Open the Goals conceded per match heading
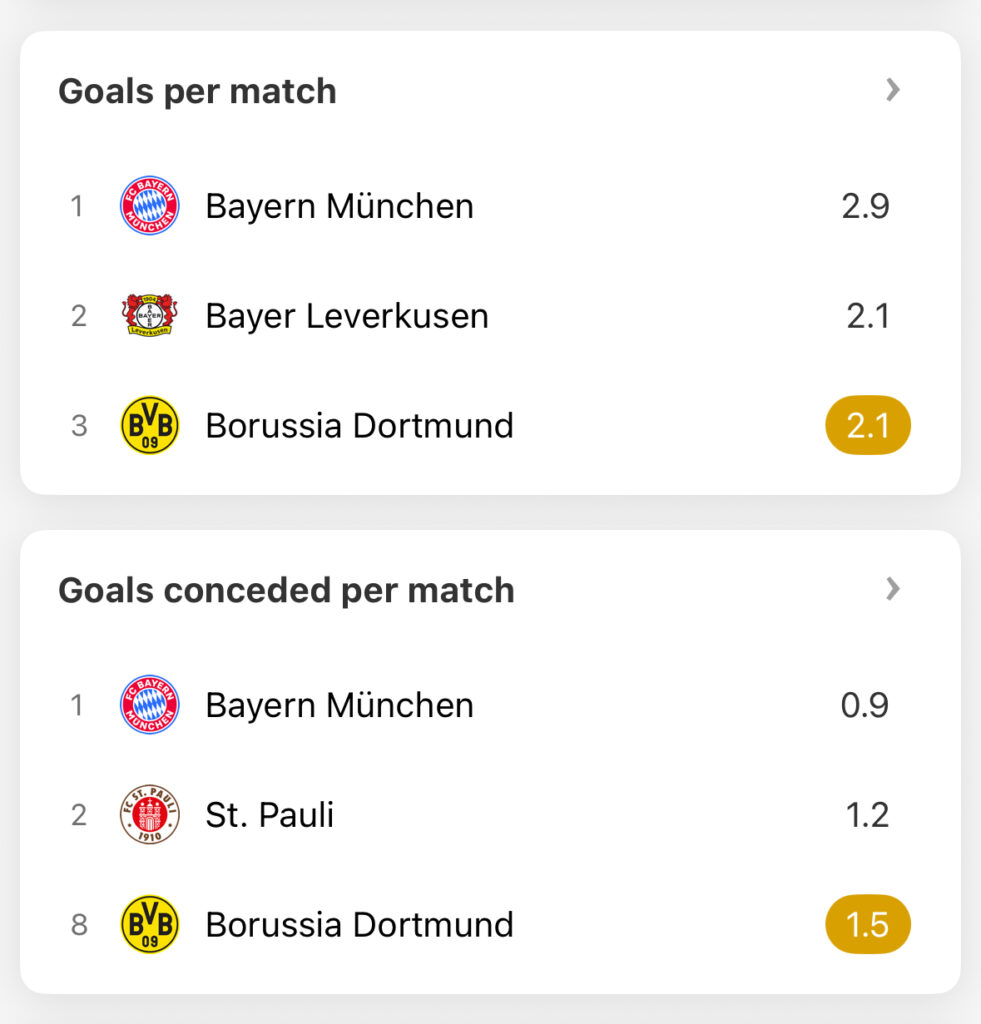Viewport: 981px width, 1024px height. pyautogui.click(x=286, y=590)
